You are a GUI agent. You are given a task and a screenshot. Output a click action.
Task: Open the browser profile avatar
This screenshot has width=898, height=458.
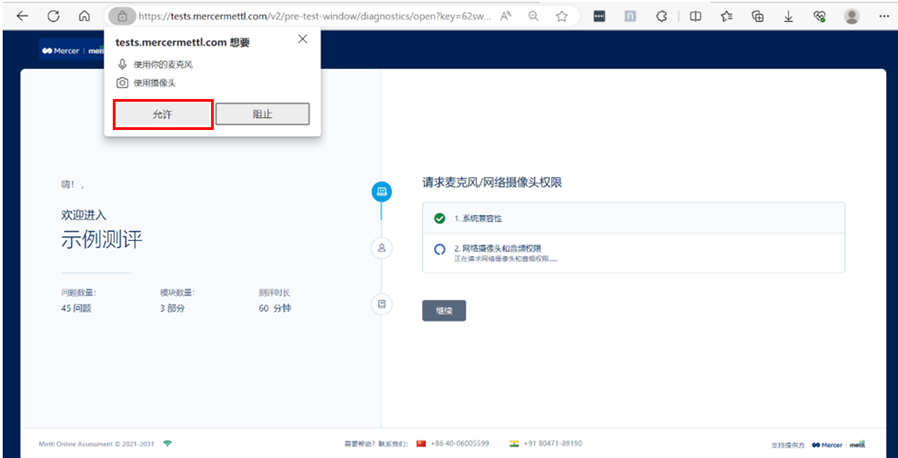coord(851,16)
